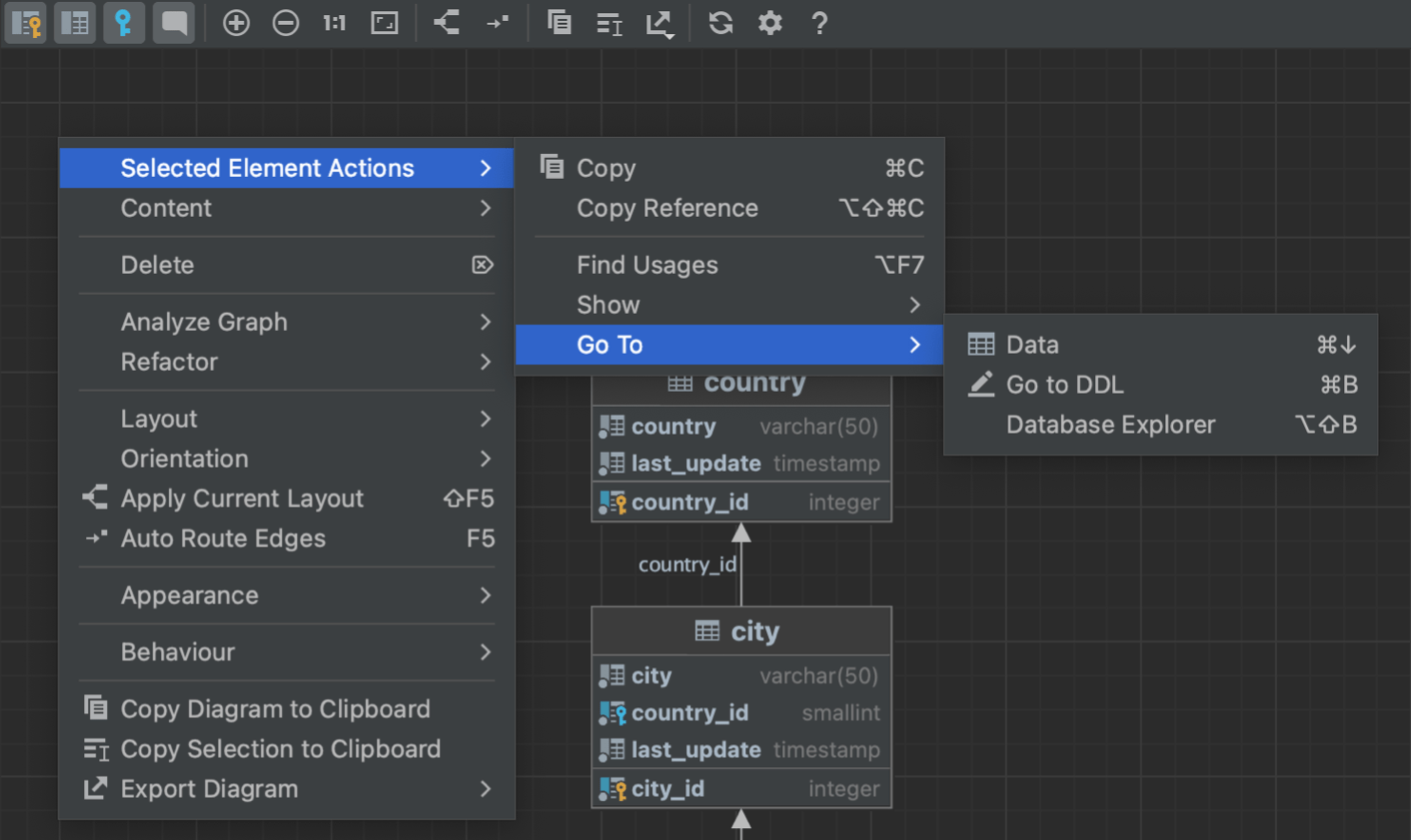Expand the Show submenu

(x=608, y=305)
